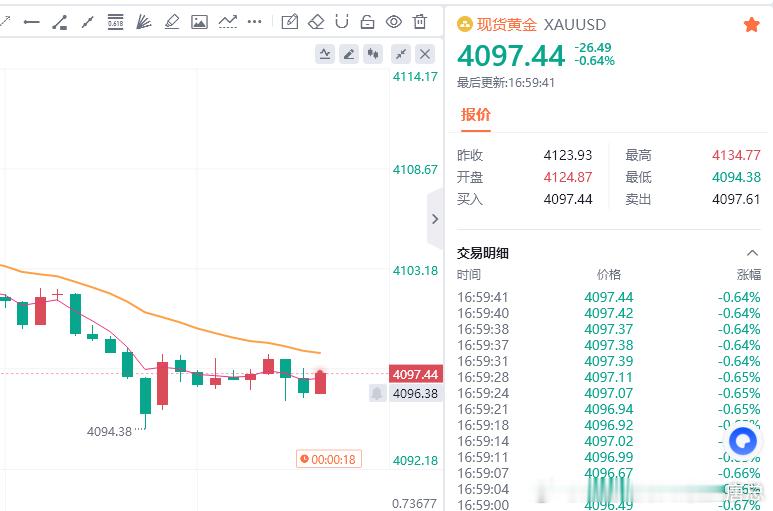Shrink the chart from fullscreen

(x=401, y=54)
